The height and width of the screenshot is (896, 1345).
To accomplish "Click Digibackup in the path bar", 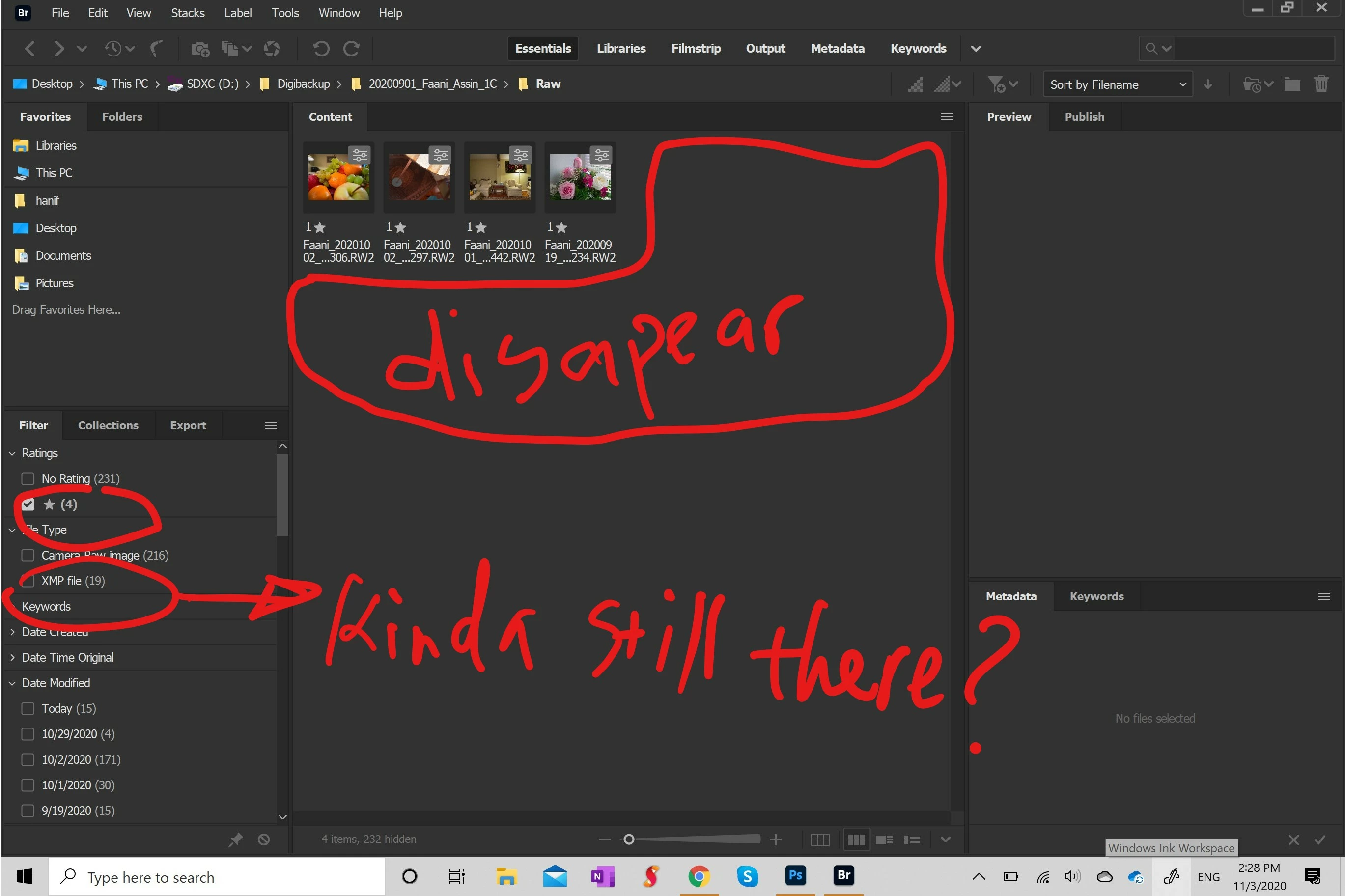I will tap(303, 84).
